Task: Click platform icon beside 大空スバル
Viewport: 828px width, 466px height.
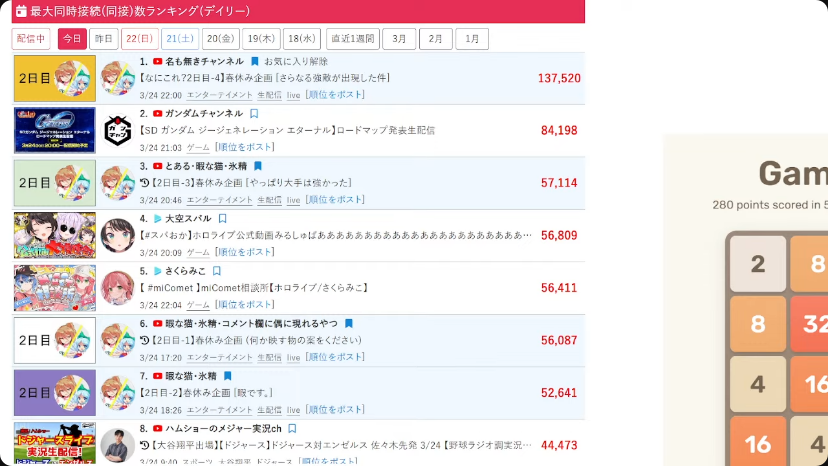Action: [x=157, y=218]
